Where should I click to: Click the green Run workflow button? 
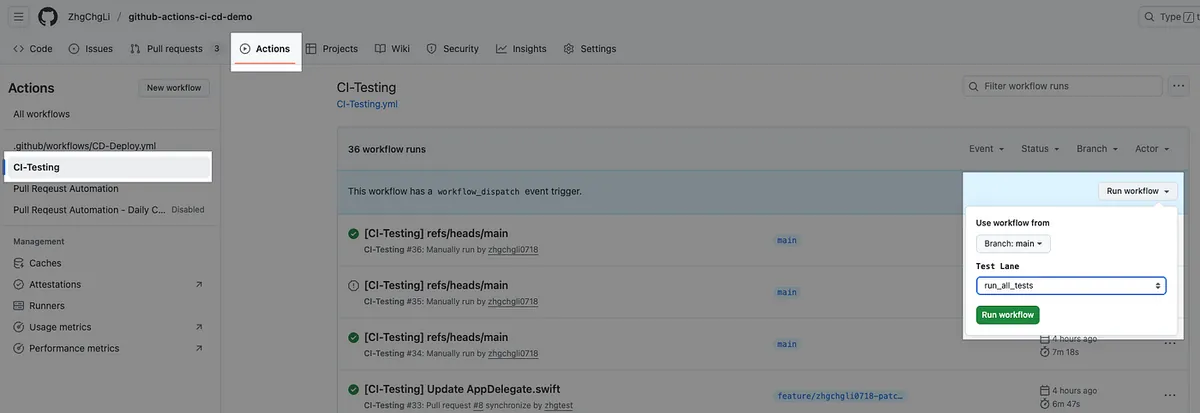1007,315
